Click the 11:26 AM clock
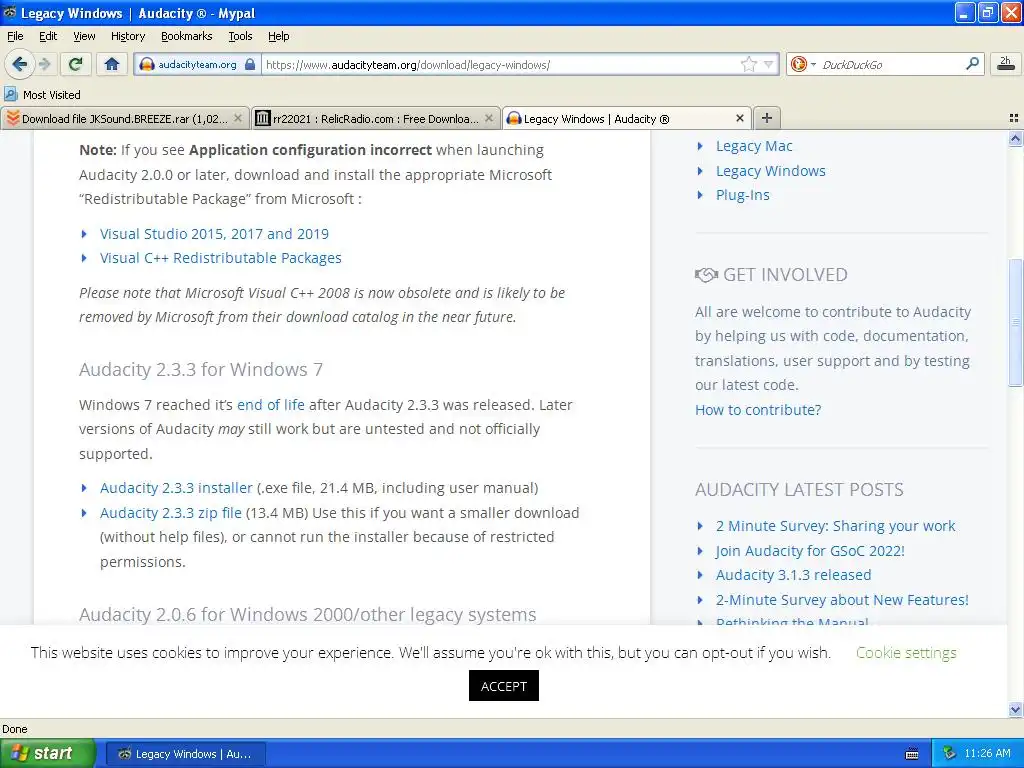1024x768 pixels. click(987, 754)
